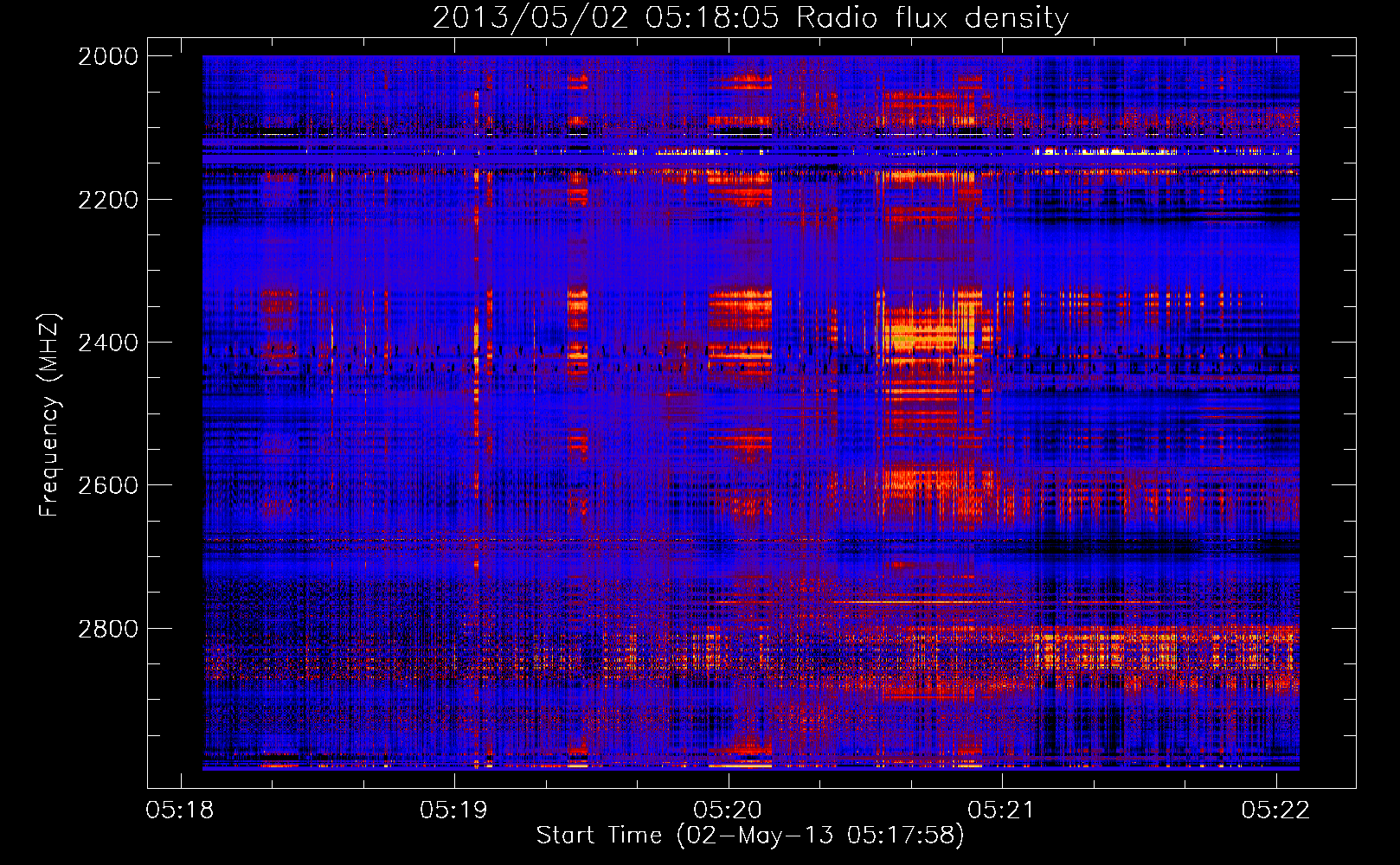Image resolution: width=1400 pixels, height=865 pixels.
Task: Select the 2400 frequency tick label
Action: click(x=108, y=343)
